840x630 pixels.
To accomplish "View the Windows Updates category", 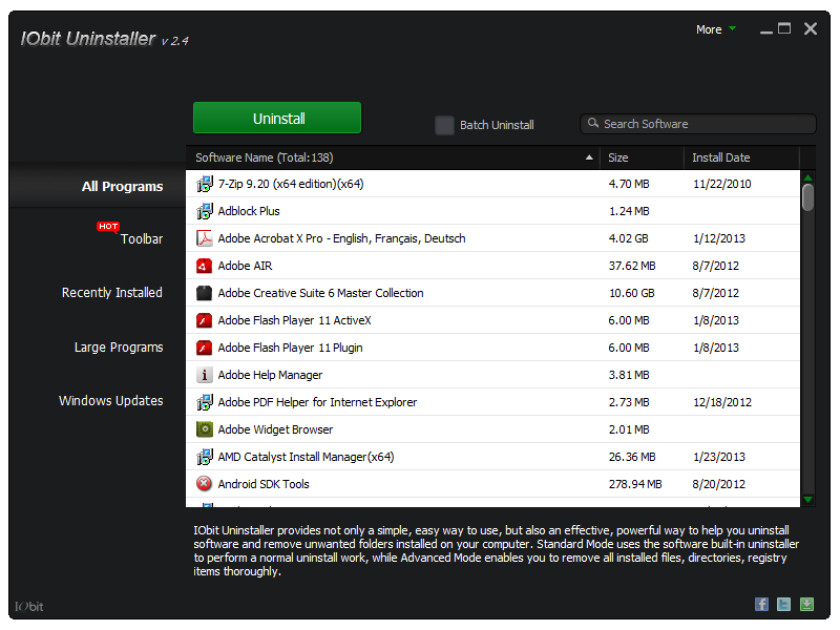I will coord(111,401).
